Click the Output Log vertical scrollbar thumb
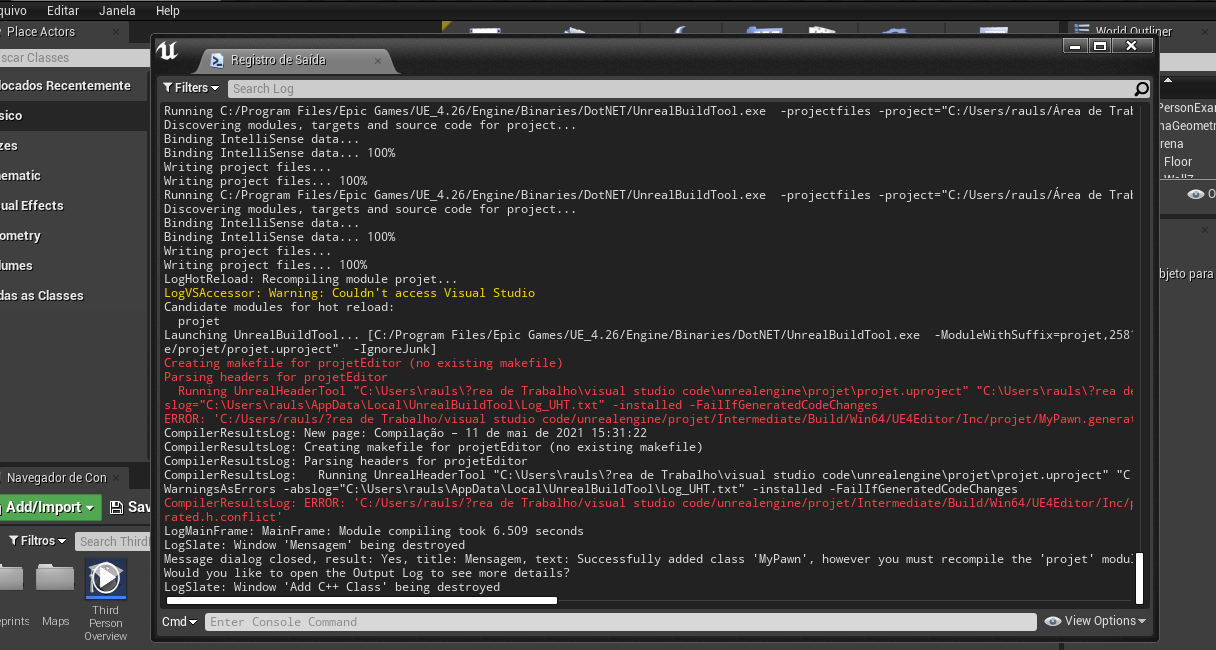1216x650 pixels. pos(1138,578)
